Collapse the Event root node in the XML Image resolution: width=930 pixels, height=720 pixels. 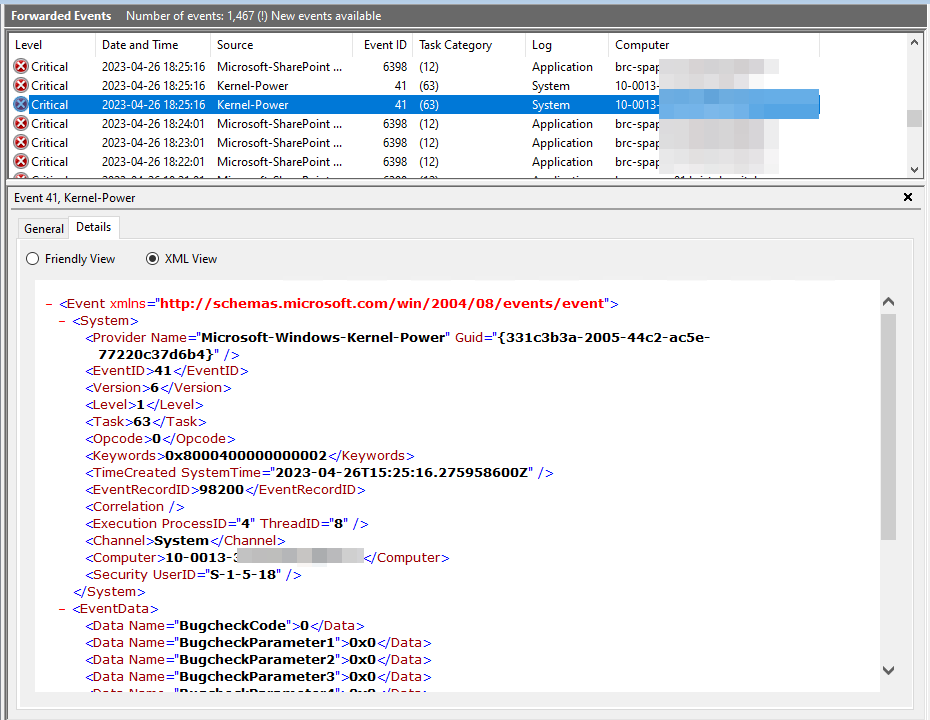[x=47, y=303]
